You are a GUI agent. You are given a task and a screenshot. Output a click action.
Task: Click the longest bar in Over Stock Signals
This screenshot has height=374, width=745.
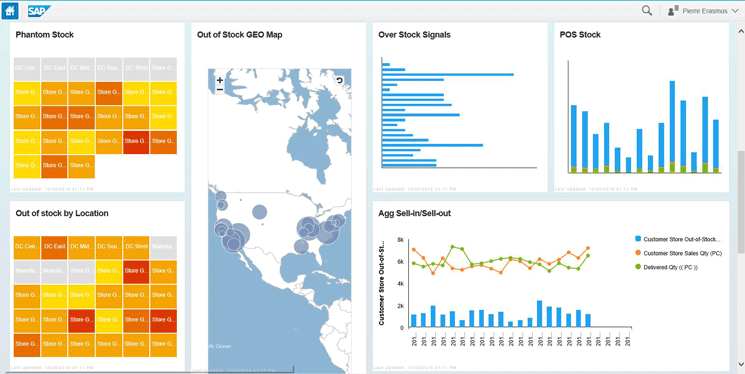coord(448,75)
